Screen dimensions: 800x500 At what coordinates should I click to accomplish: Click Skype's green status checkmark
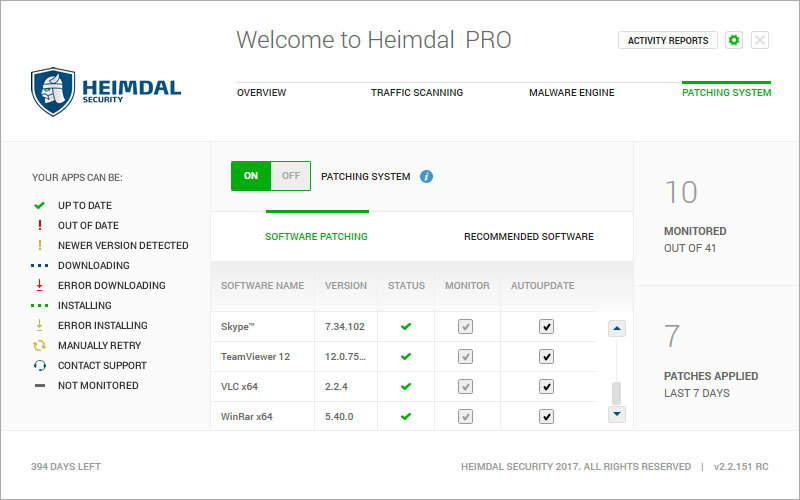coord(406,327)
